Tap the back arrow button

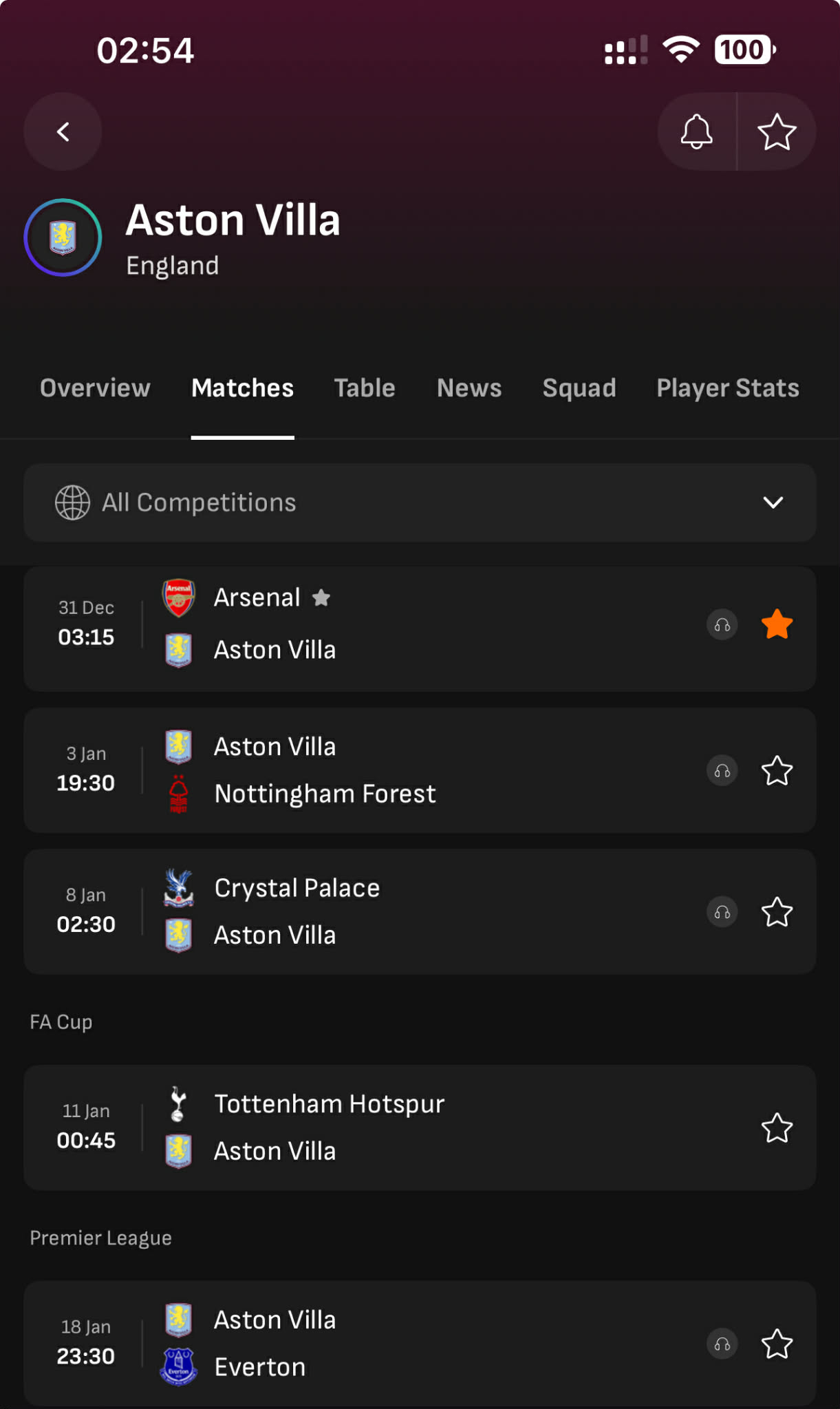coord(63,131)
